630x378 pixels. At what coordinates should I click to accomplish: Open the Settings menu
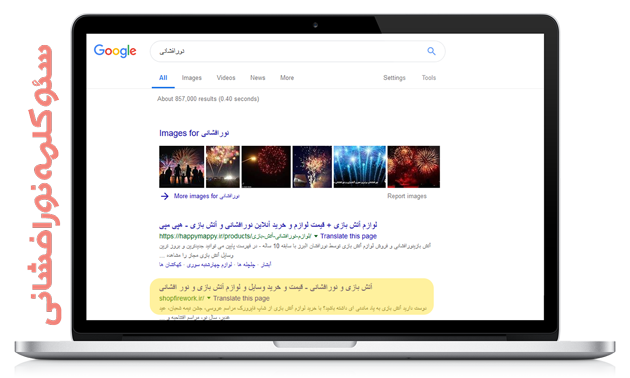[x=394, y=78]
